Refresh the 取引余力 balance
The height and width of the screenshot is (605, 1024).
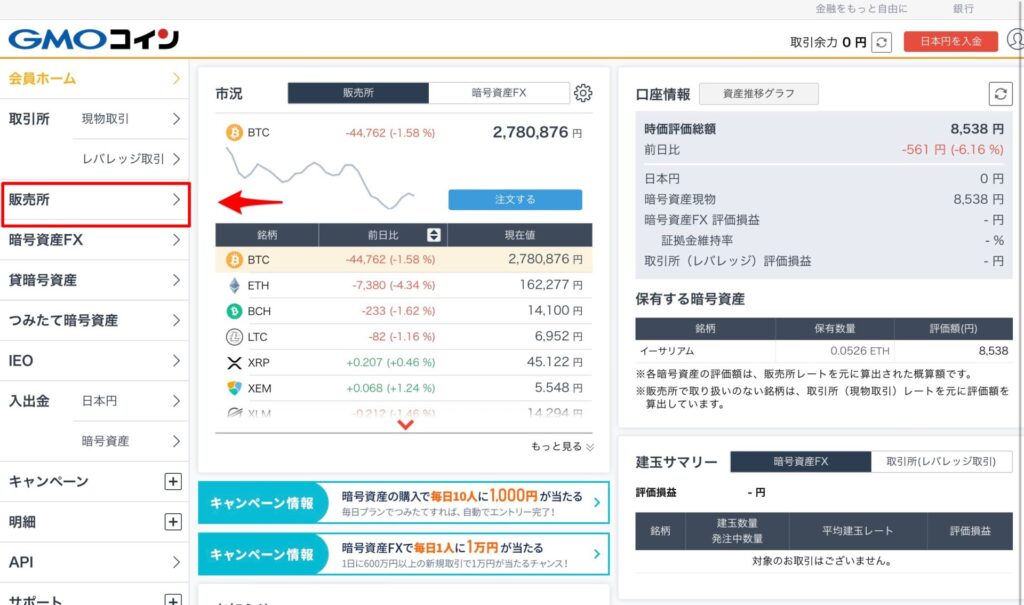[x=882, y=42]
